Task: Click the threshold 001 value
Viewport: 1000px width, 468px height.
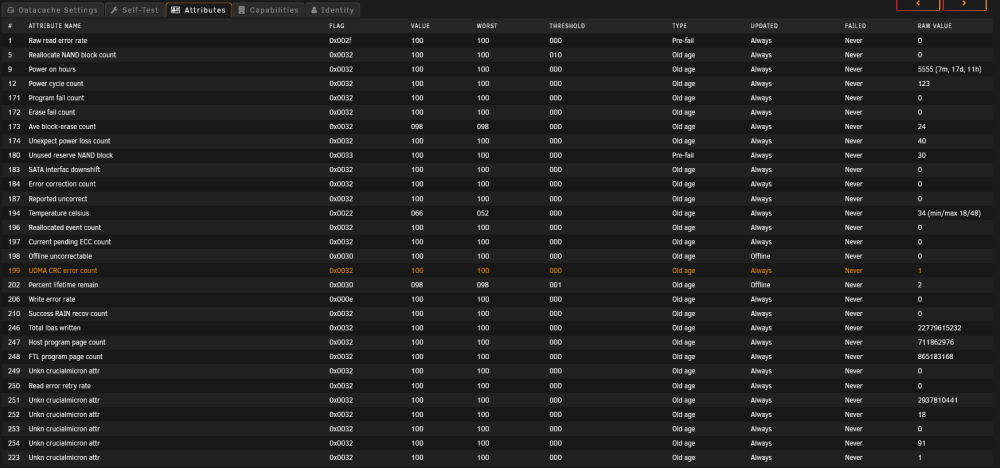Action: pos(555,284)
